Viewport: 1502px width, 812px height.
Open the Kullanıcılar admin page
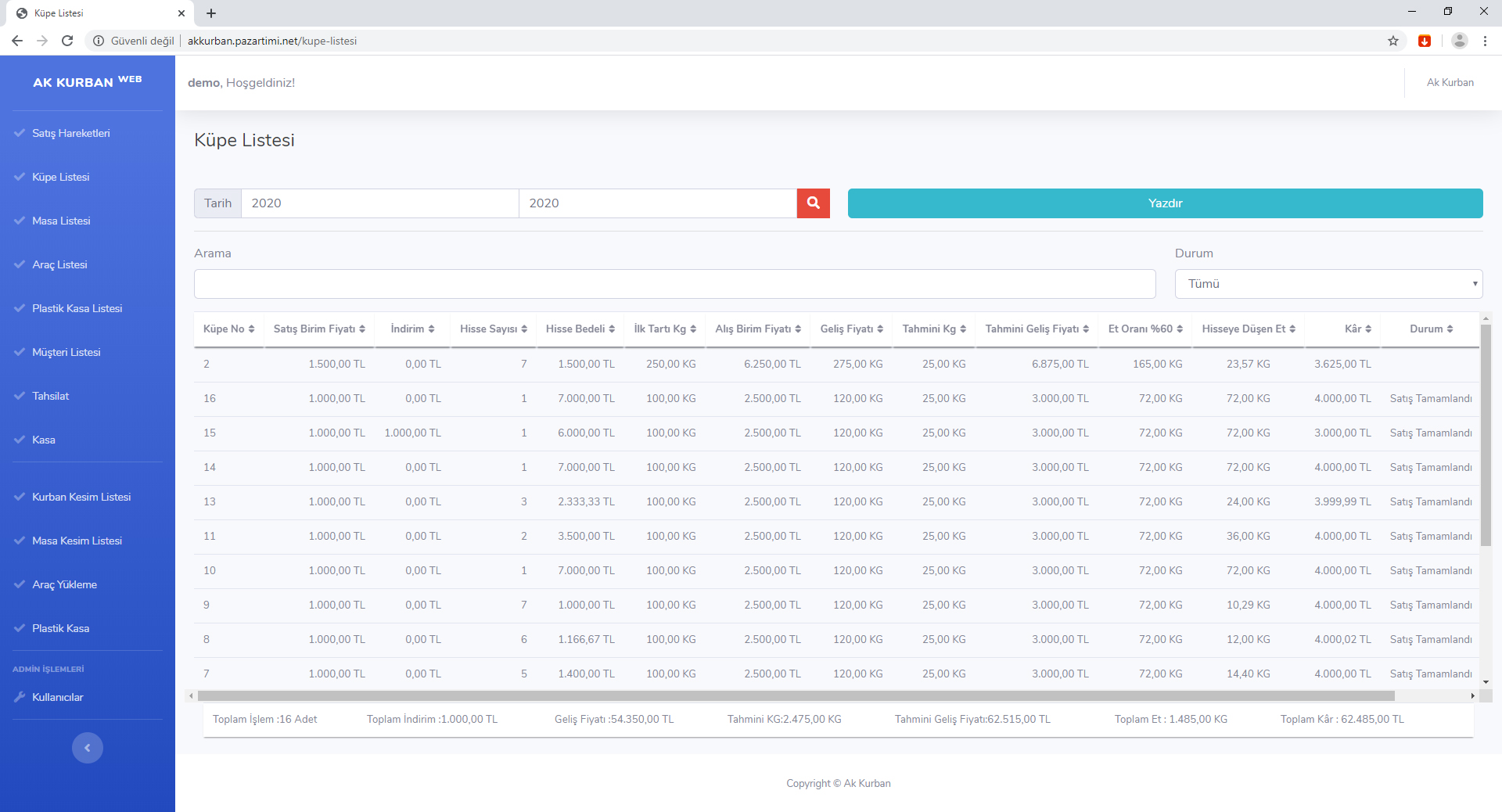tap(57, 697)
